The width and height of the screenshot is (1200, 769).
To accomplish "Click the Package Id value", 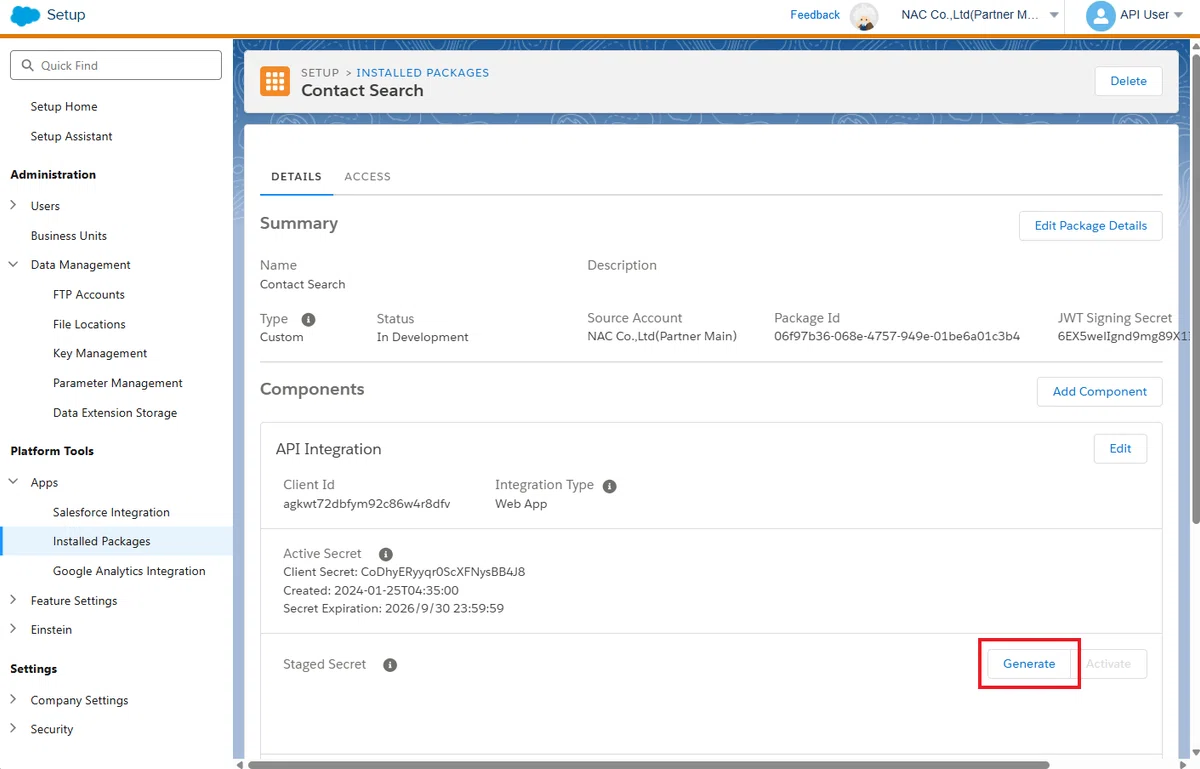I will click(897, 337).
